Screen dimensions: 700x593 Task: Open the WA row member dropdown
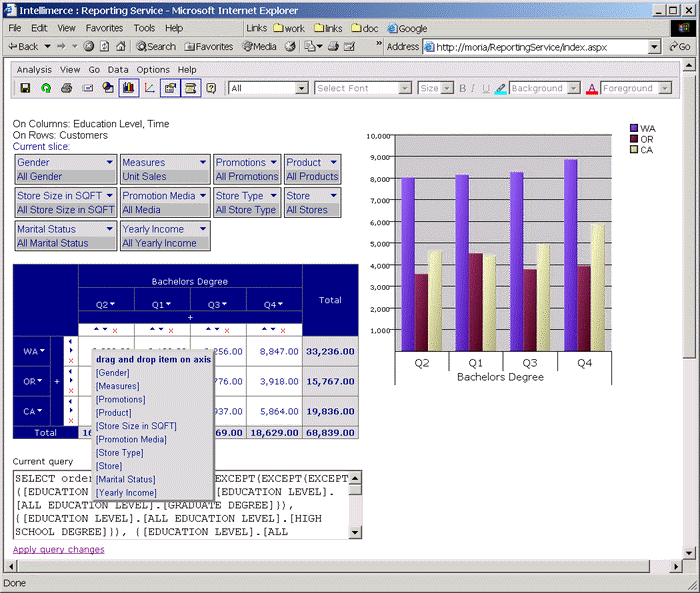click(42, 351)
